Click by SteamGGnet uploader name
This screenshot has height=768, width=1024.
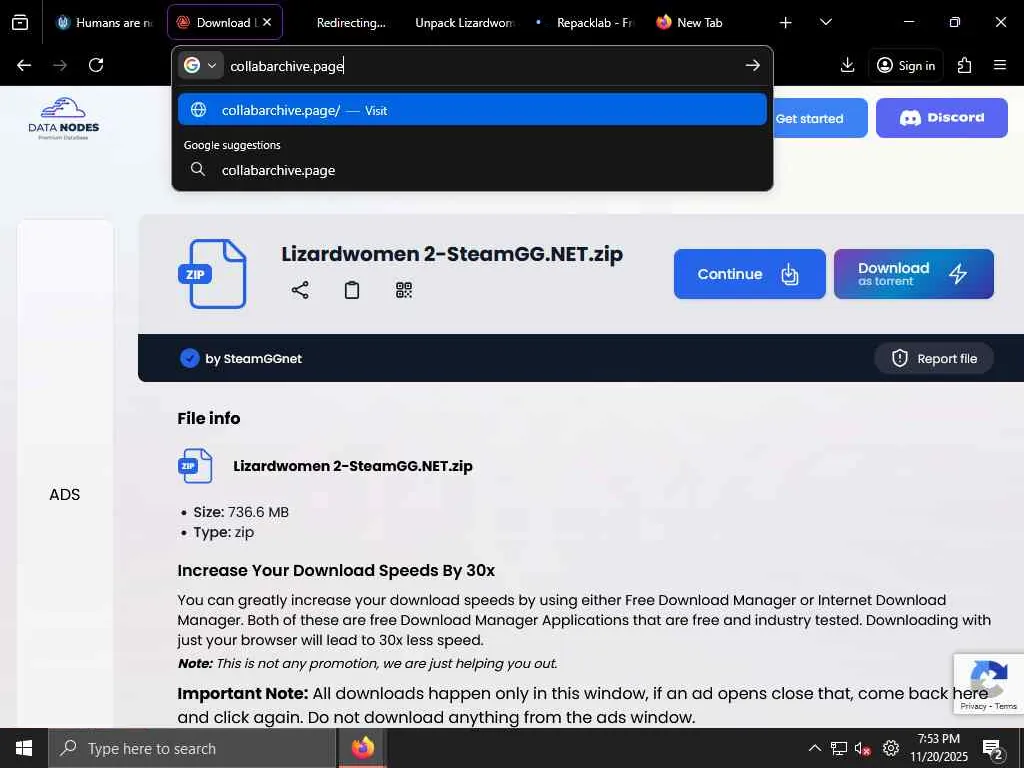pos(253,359)
